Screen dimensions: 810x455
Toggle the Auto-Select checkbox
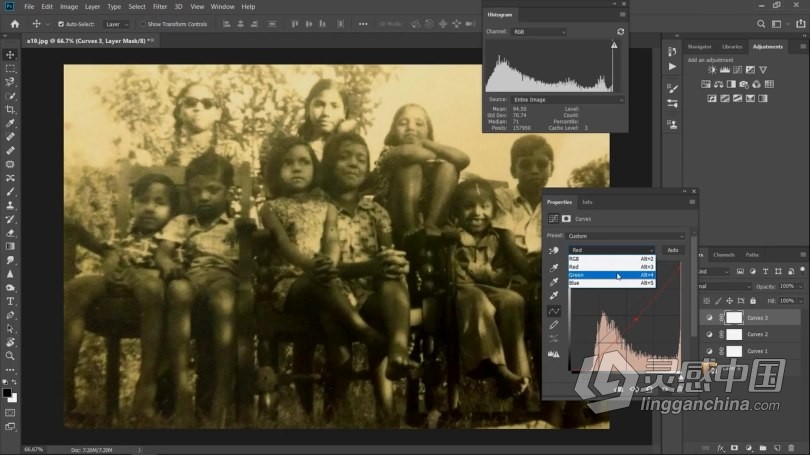pyautogui.click(x=61, y=24)
